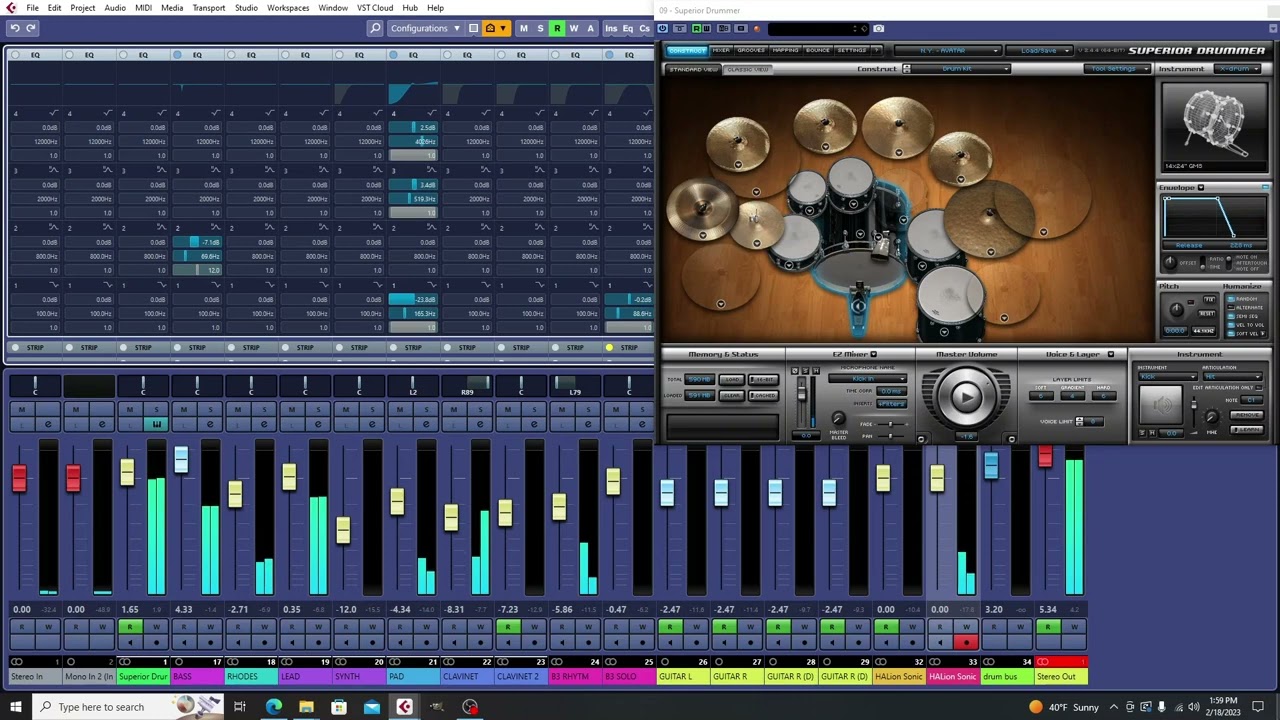This screenshot has width=1280, height=720.
Task: Toggle the 16-bit option
Action: click(x=763, y=380)
